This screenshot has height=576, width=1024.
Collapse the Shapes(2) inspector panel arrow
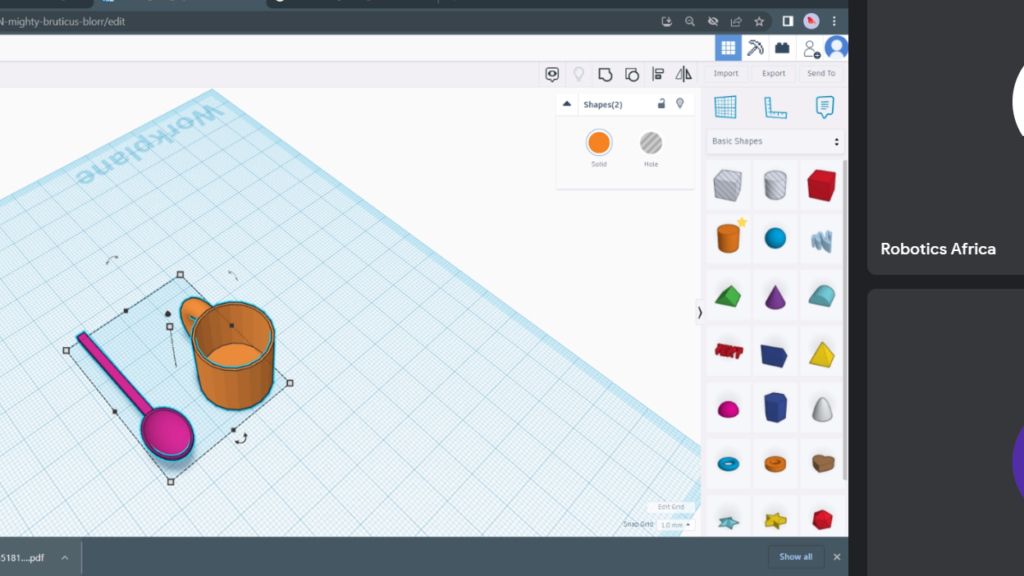[x=567, y=104]
